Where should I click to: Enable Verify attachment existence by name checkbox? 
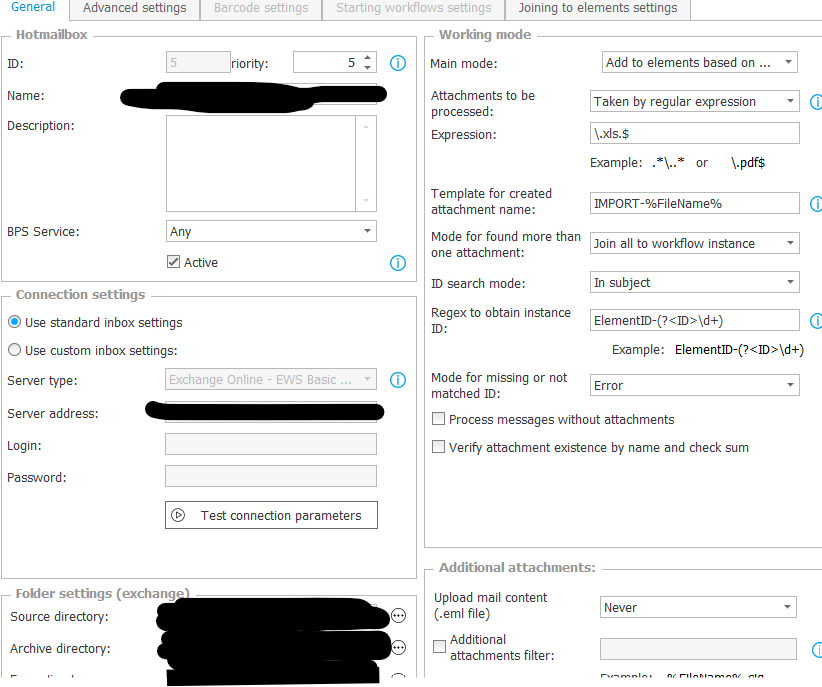[438, 448]
